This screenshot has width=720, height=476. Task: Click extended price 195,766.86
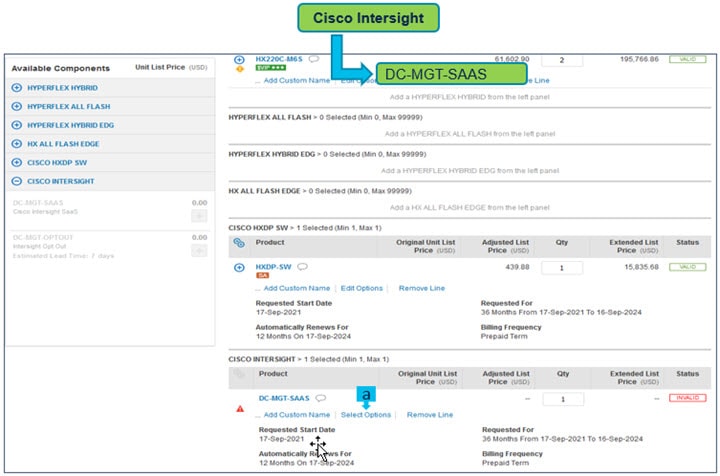(x=639, y=59)
